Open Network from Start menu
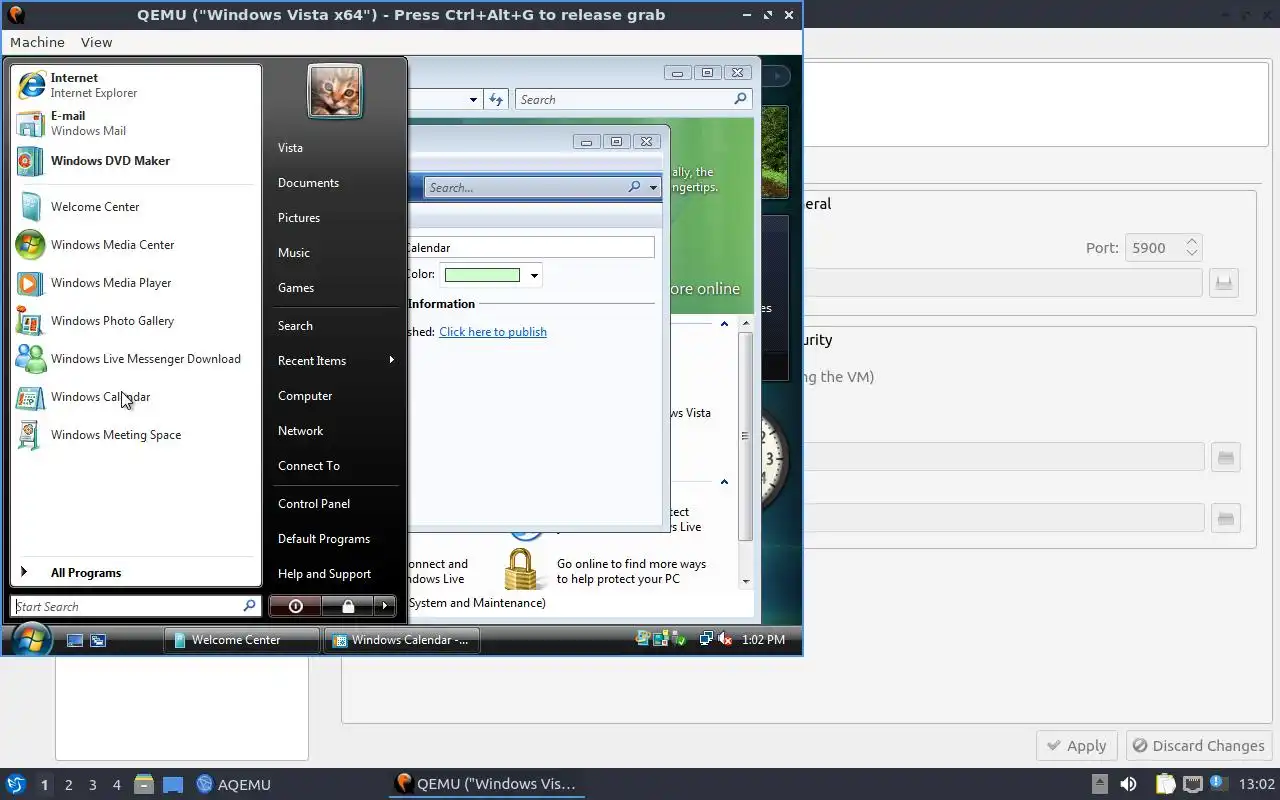The width and height of the screenshot is (1280, 800). 300,431
